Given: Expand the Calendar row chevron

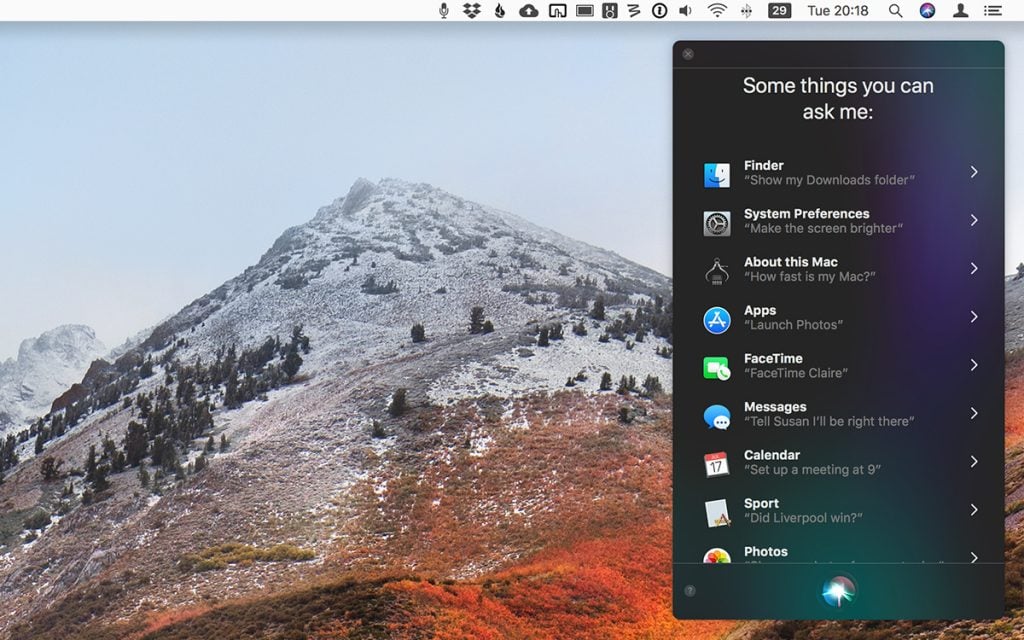Looking at the screenshot, I should tap(973, 462).
